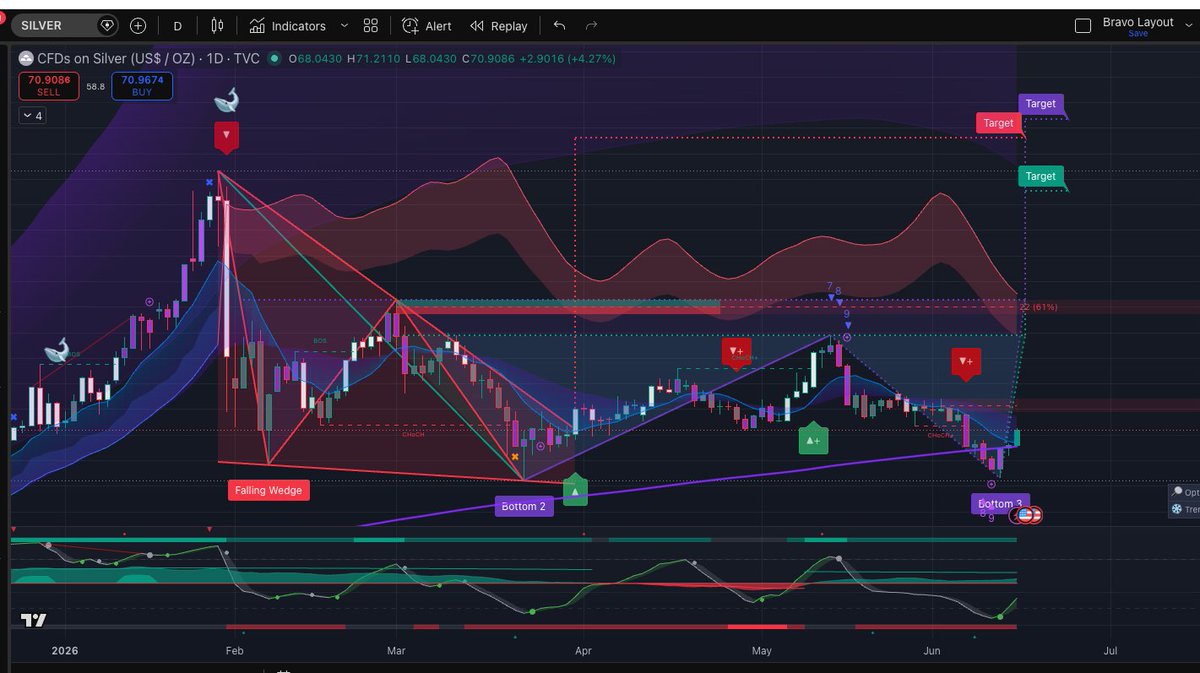Start bar Replay mode
This screenshot has height=673, width=1200.
point(498,26)
